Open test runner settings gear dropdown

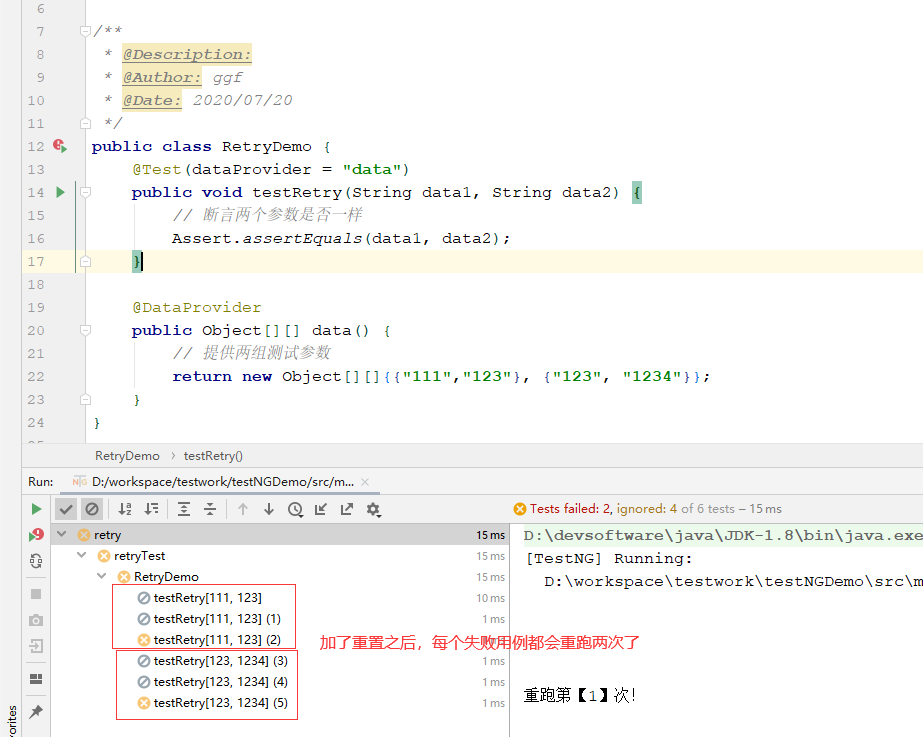click(x=374, y=509)
